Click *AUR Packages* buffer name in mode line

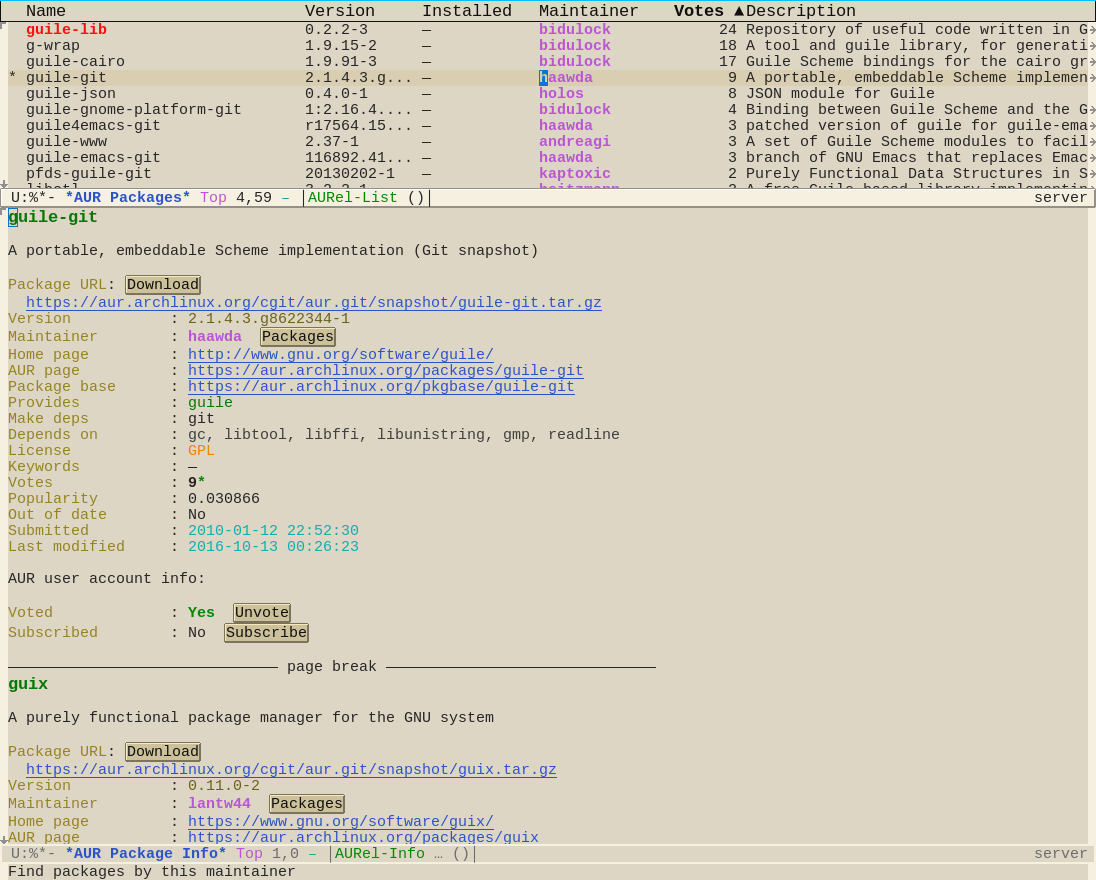coord(128,198)
